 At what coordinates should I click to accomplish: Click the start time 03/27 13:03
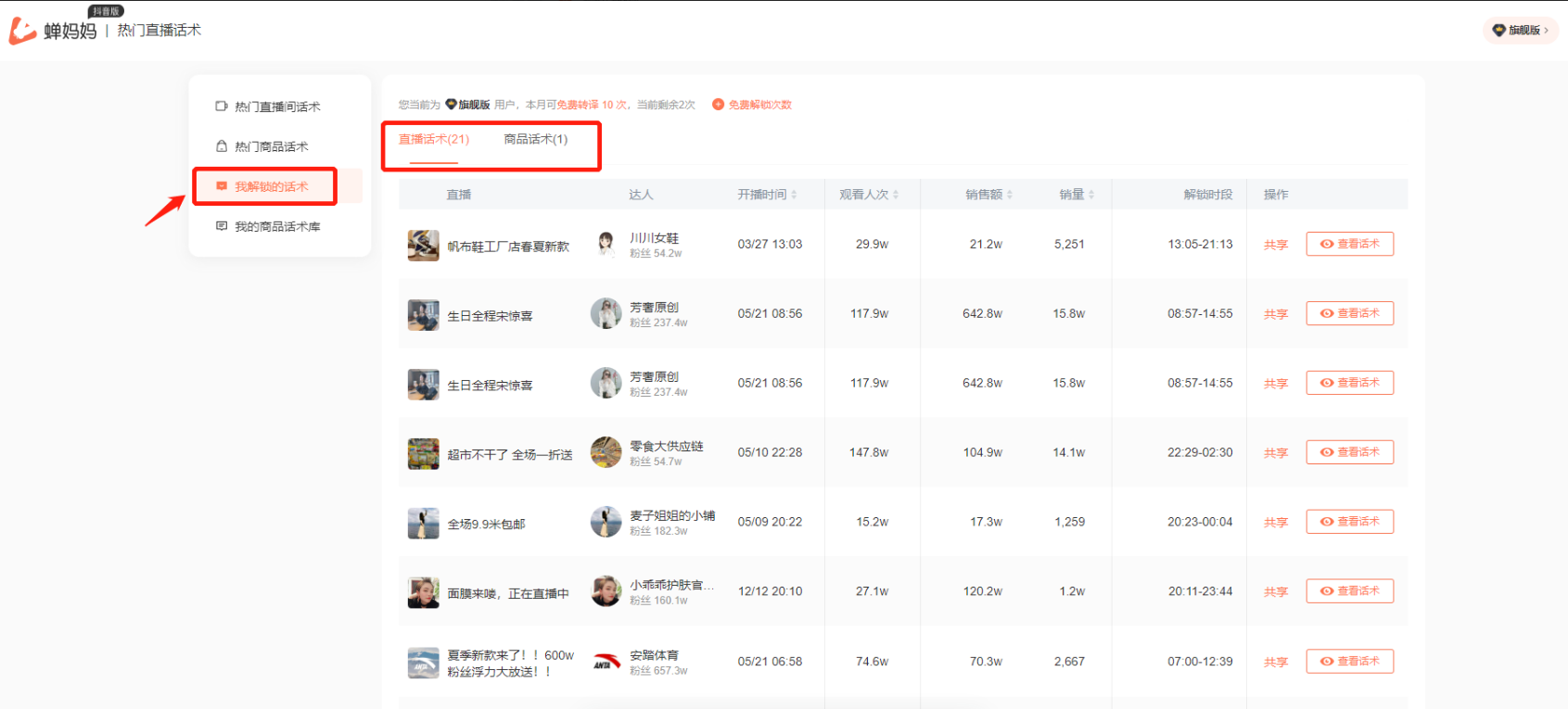pyautogui.click(x=770, y=245)
